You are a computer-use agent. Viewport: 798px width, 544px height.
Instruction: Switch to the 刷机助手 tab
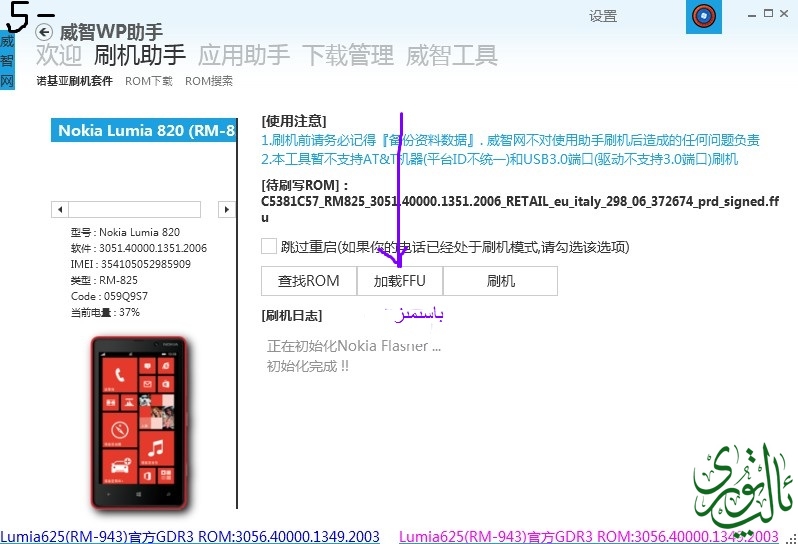(x=139, y=55)
